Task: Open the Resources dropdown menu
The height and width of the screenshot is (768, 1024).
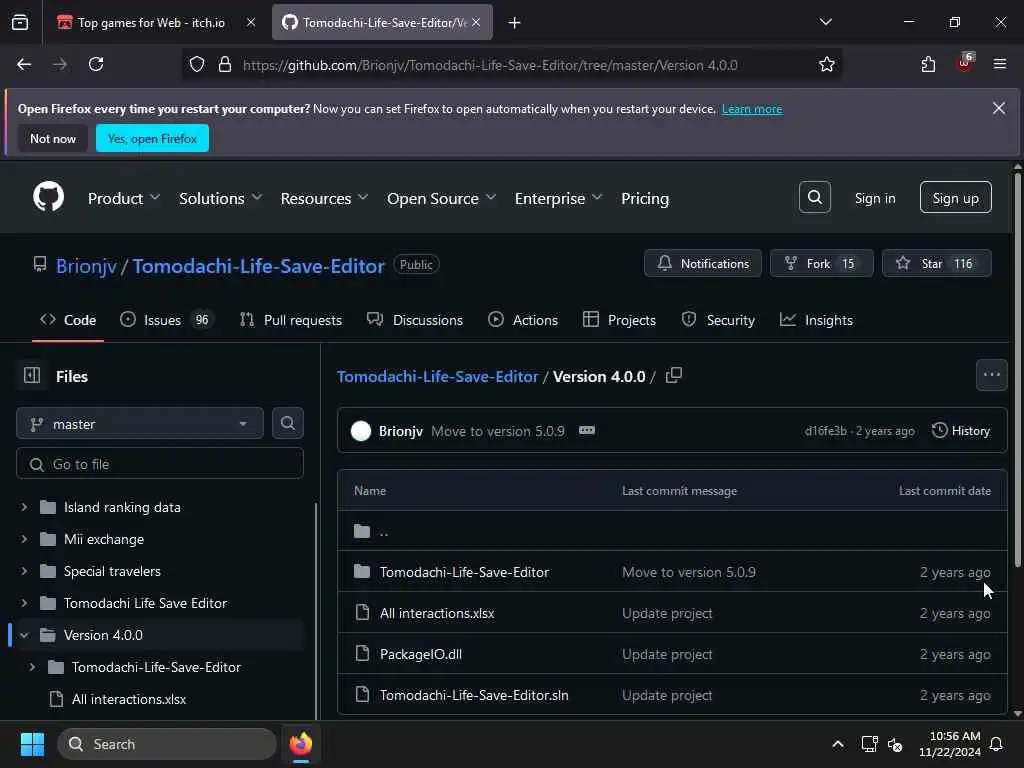Action: 324,198
